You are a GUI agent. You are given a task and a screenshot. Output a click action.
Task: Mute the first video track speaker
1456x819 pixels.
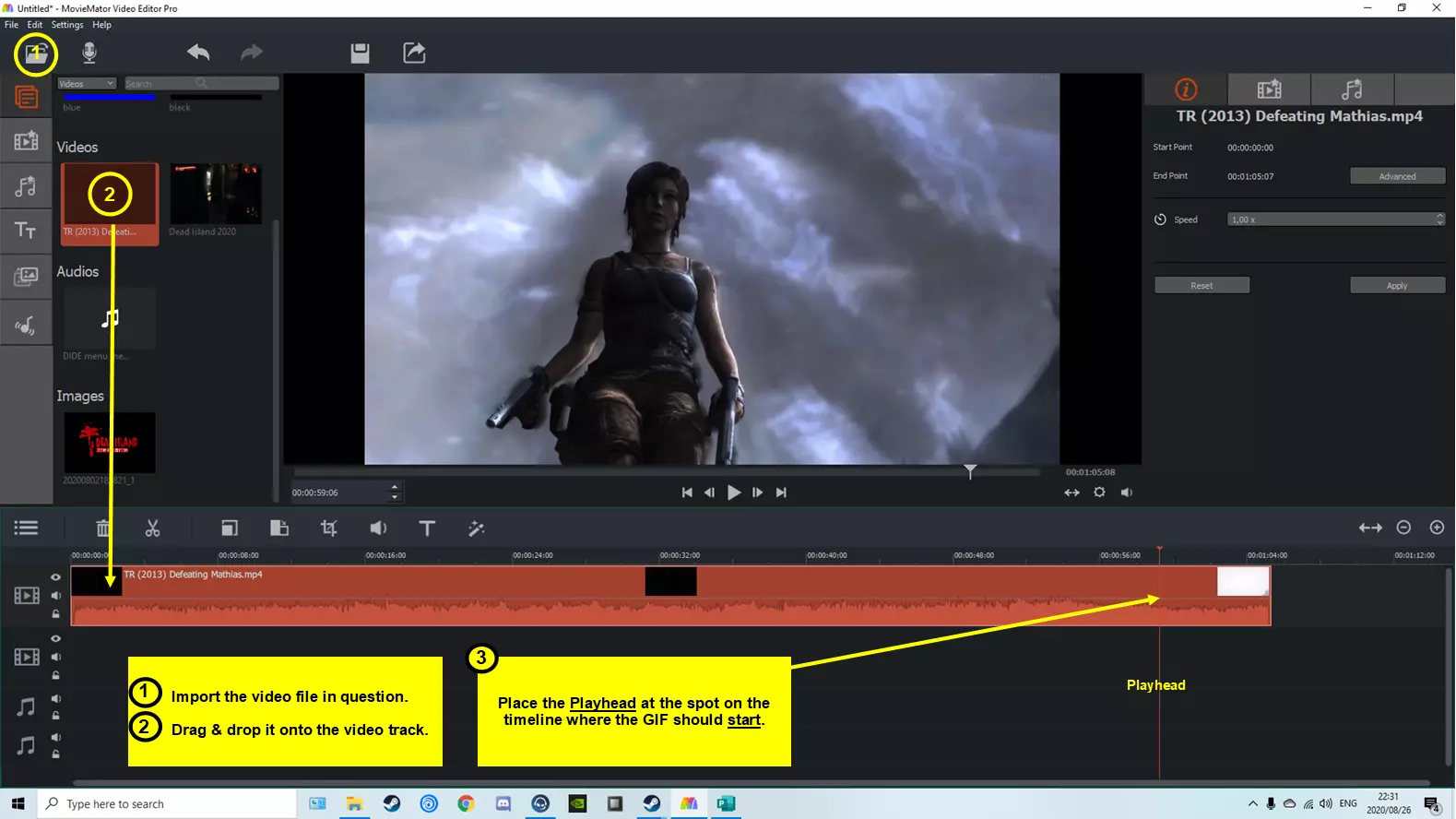tap(55, 596)
